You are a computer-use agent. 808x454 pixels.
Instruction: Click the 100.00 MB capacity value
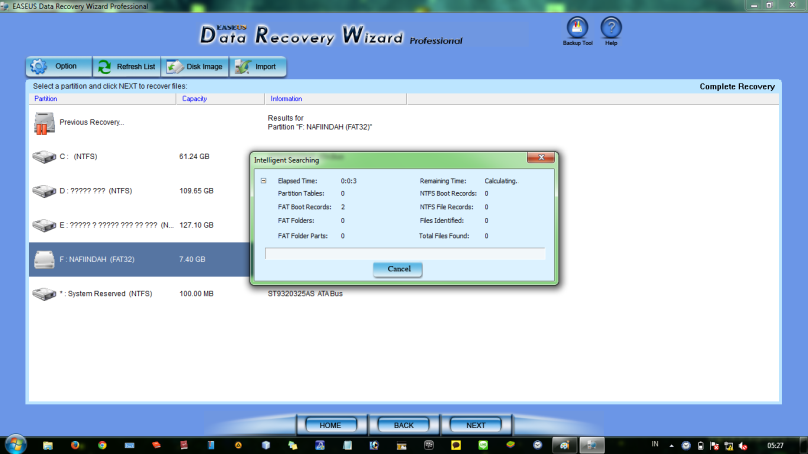196,294
